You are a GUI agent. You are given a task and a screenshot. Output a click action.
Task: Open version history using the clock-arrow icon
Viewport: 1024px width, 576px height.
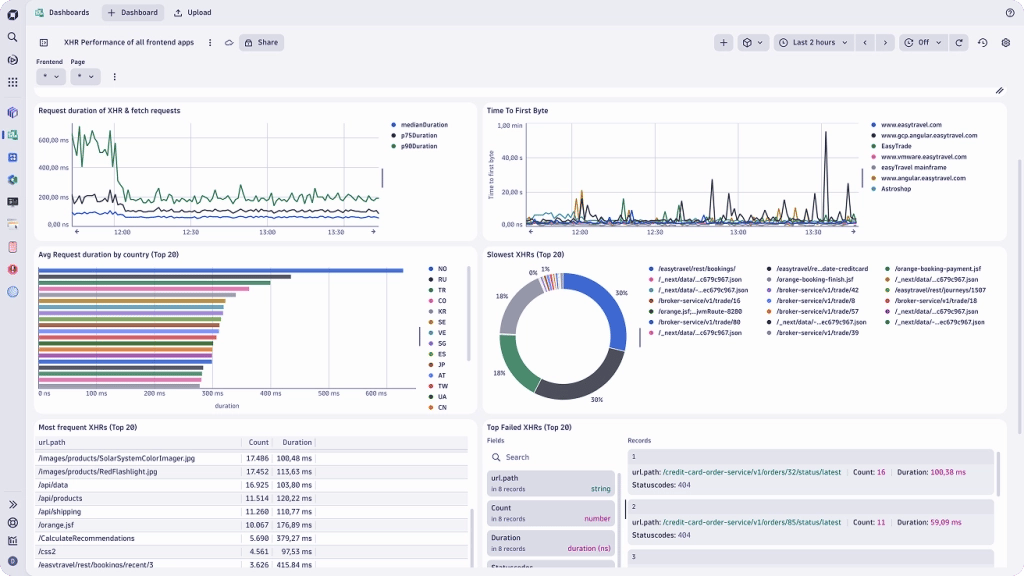point(982,42)
